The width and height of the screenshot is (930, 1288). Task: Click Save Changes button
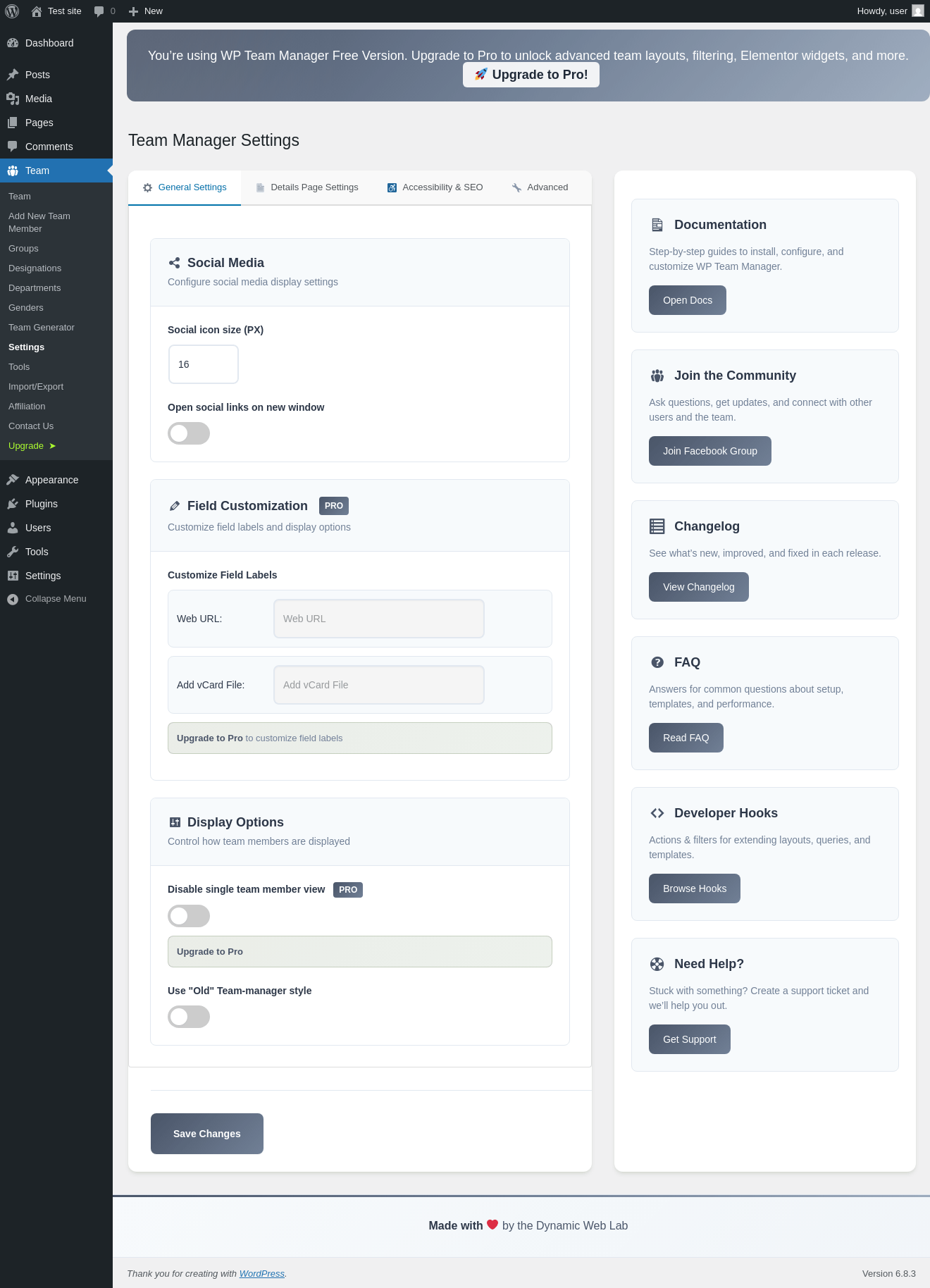coord(207,1134)
